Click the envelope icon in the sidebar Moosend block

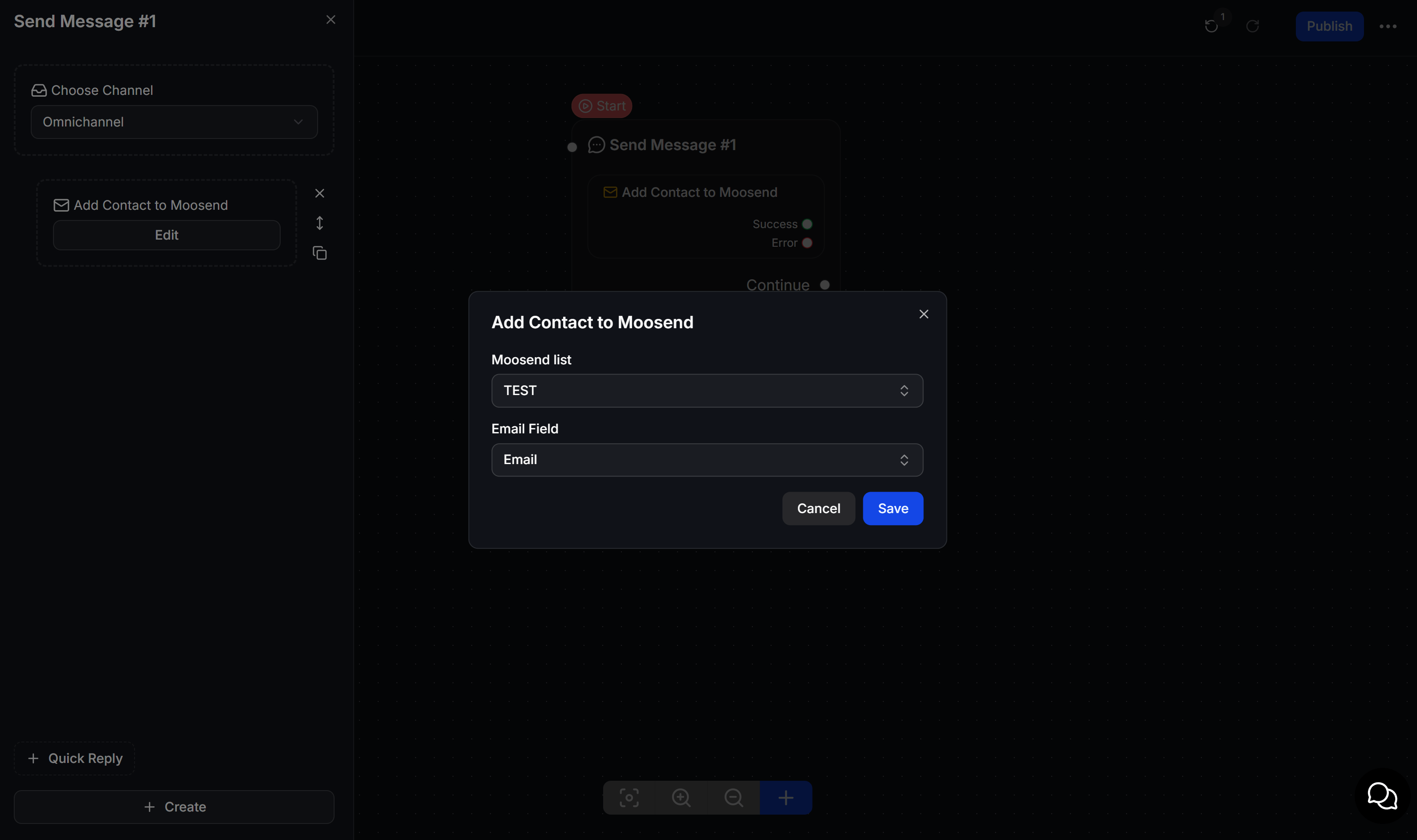(61, 205)
